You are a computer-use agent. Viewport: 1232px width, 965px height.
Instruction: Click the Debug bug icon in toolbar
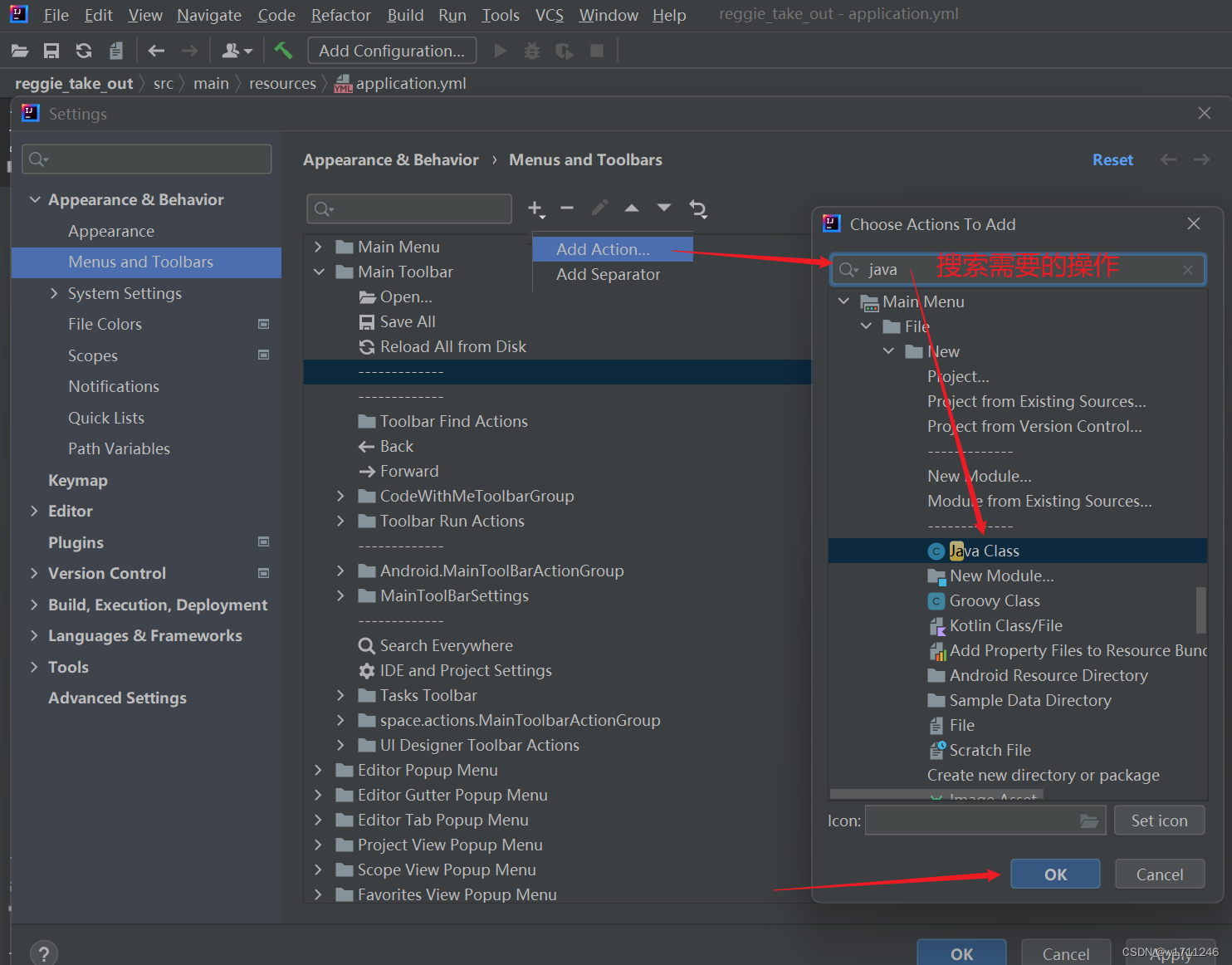click(532, 51)
